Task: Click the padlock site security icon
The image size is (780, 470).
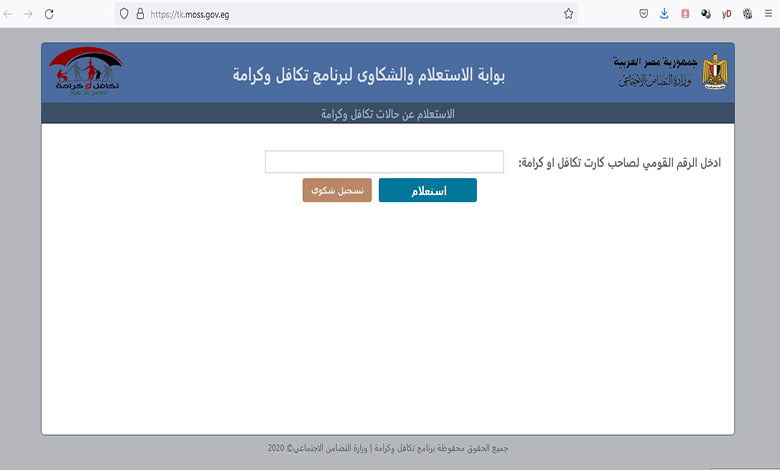Action: (x=140, y=14)
